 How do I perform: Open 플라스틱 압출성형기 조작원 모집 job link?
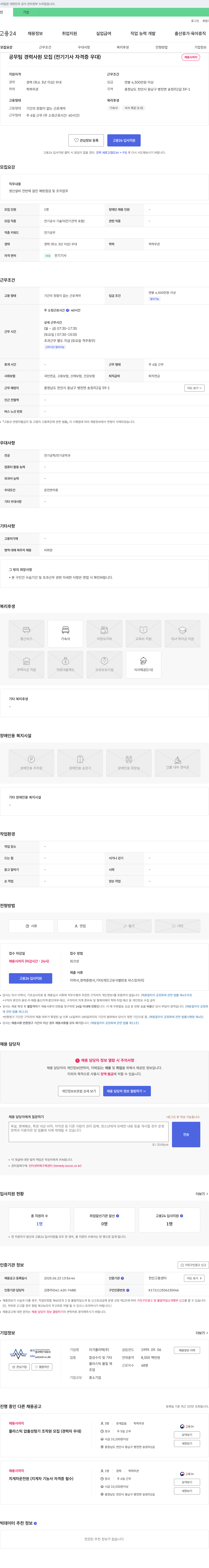45,1431
